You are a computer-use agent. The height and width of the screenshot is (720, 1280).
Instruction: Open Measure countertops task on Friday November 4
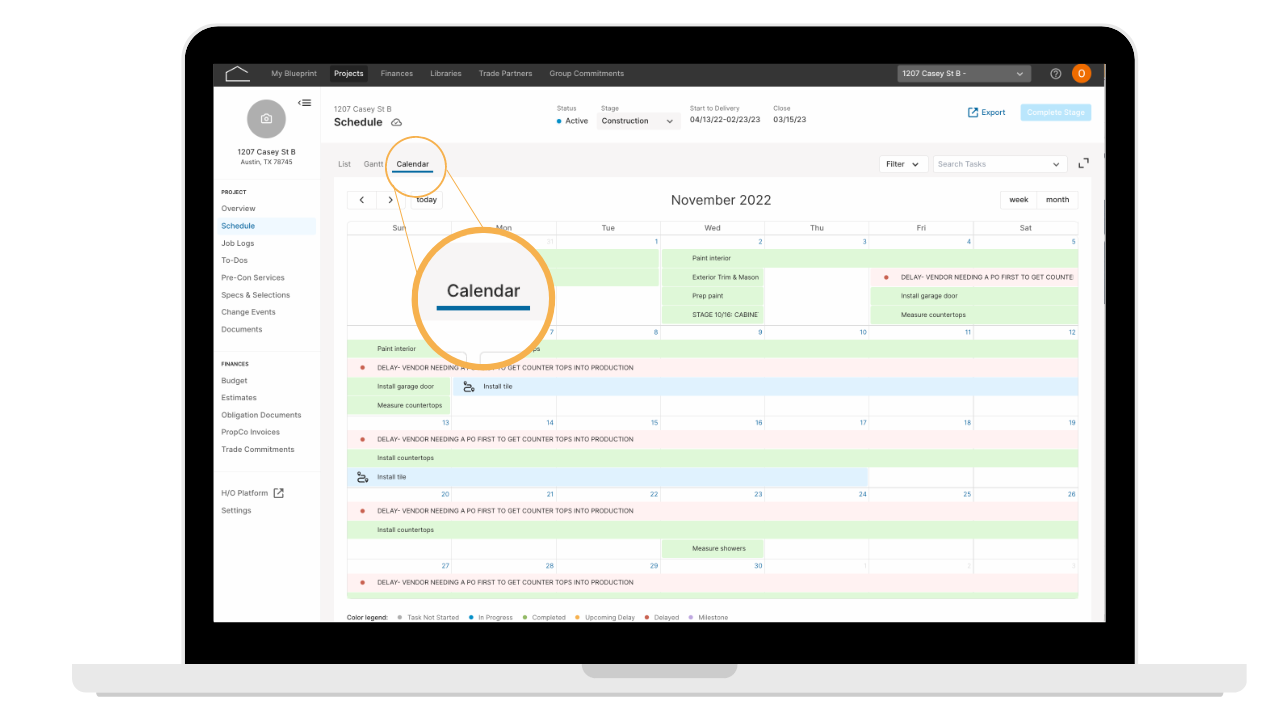974,315
